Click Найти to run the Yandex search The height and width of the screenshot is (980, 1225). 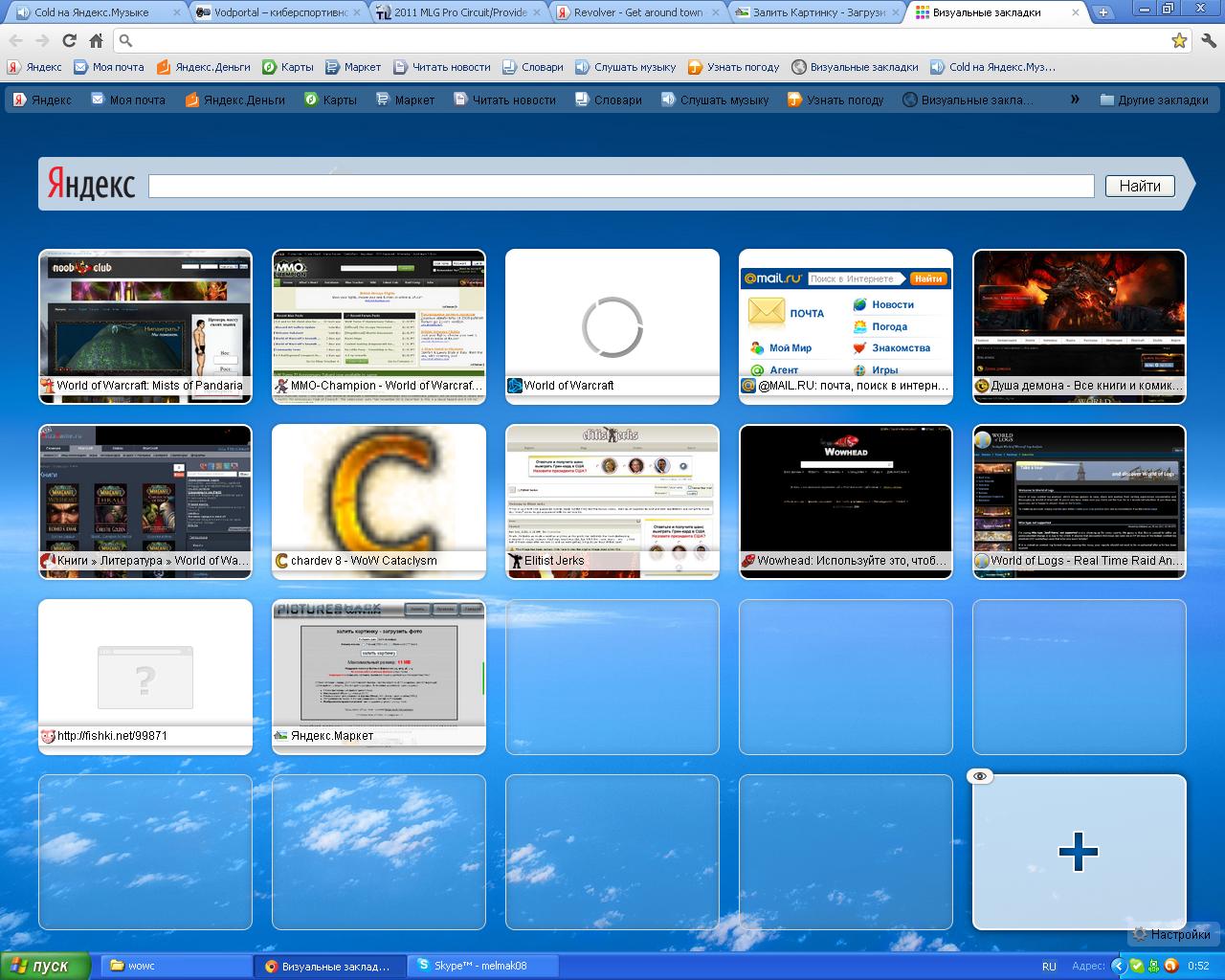(x=1140, y=186)
